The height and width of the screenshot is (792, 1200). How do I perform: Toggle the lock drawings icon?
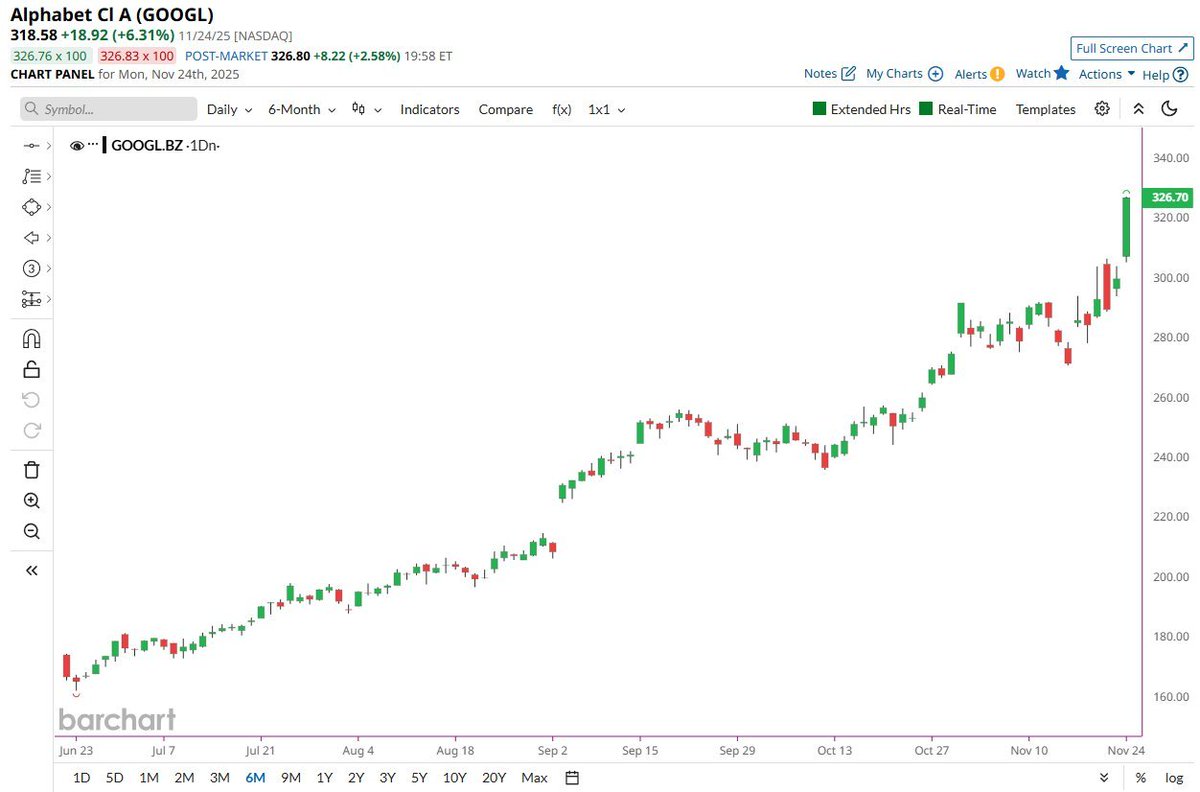[x=31, y=369]
